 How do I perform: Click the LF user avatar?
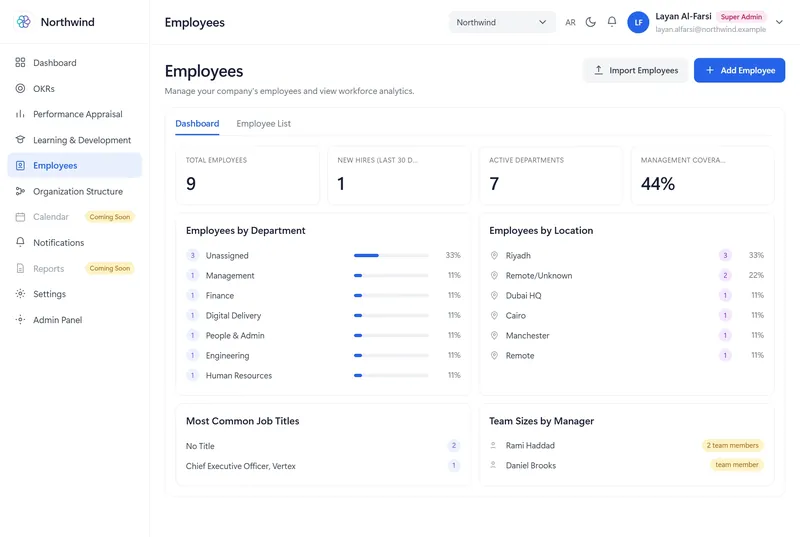click(638, 22)
